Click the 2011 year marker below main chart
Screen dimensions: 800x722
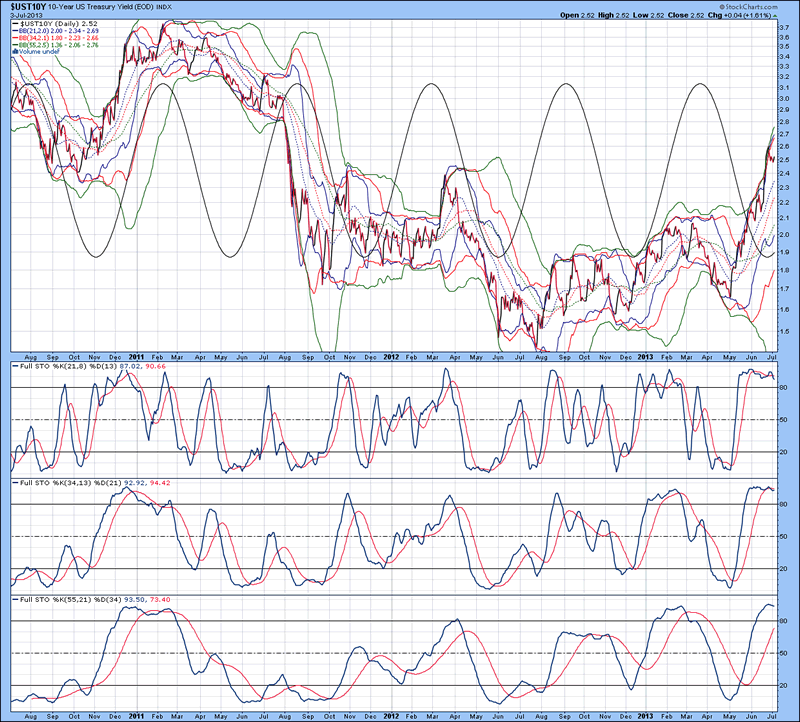tap(138, 356)
